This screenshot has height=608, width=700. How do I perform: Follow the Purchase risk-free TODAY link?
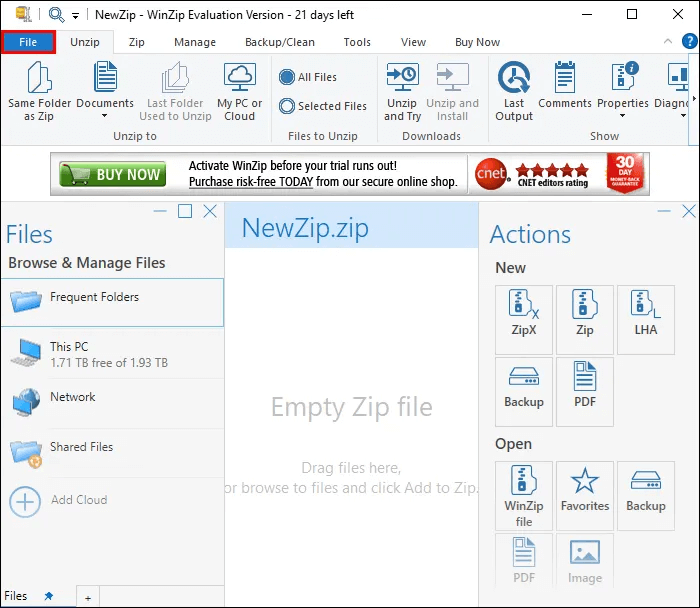click(250, 182)
